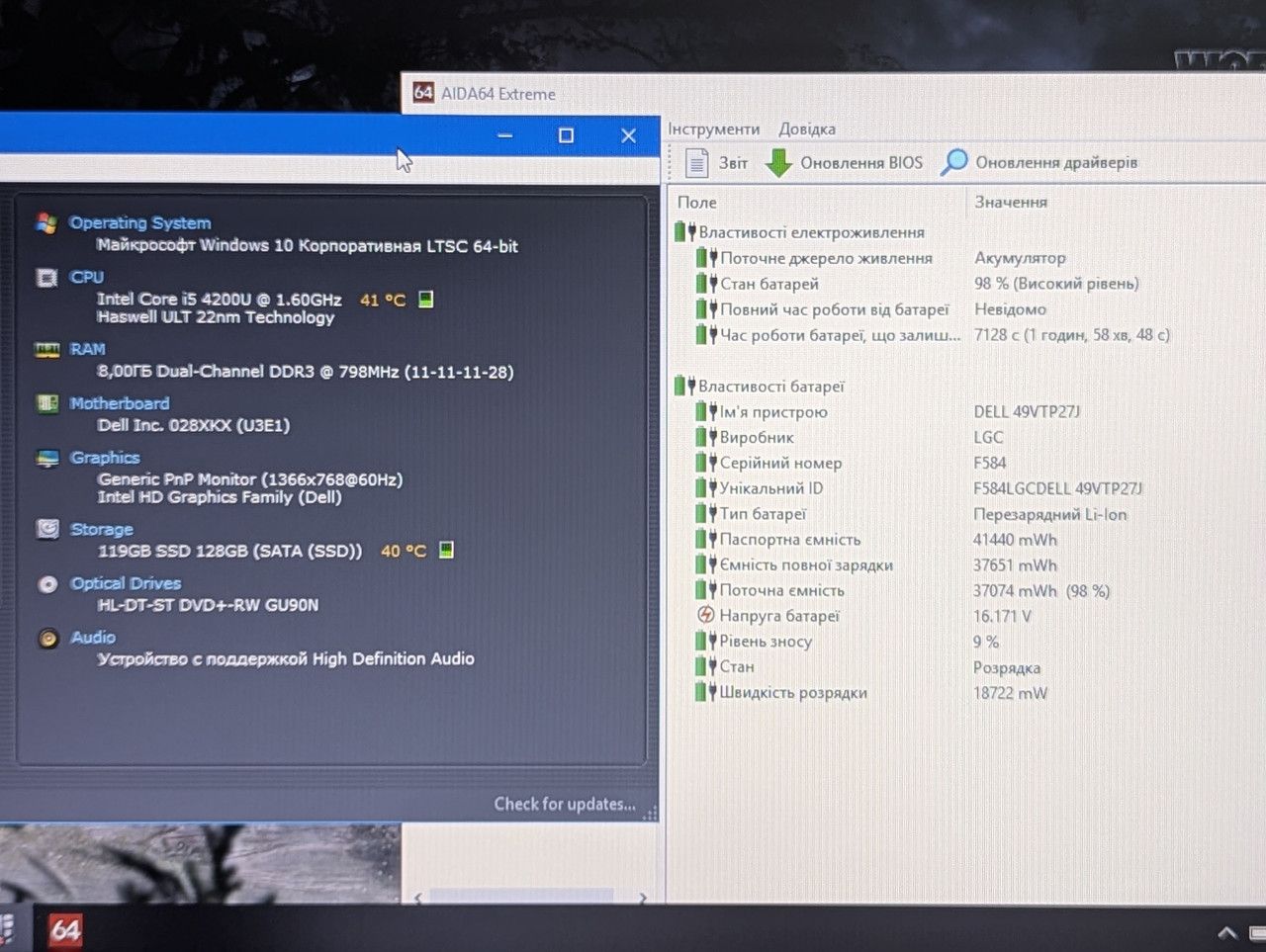1266x952 pixels.
Task: Click the 'Intel Core i5 4200U @ 1.60GHz' text
Action: [220, 299]
